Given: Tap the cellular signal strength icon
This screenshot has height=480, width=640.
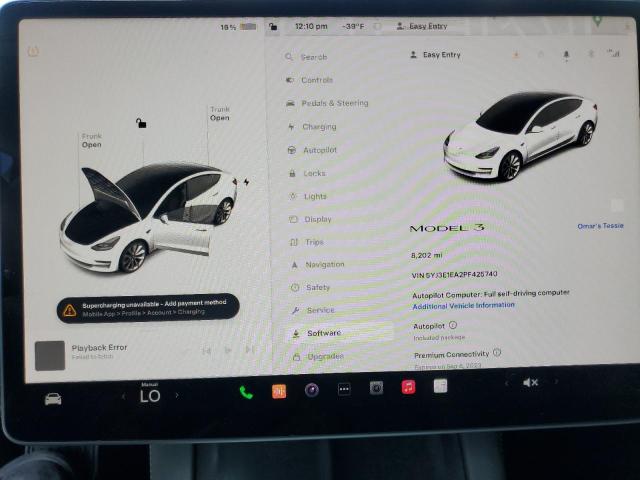Looking at the screenshot, I should coord(613,53).
